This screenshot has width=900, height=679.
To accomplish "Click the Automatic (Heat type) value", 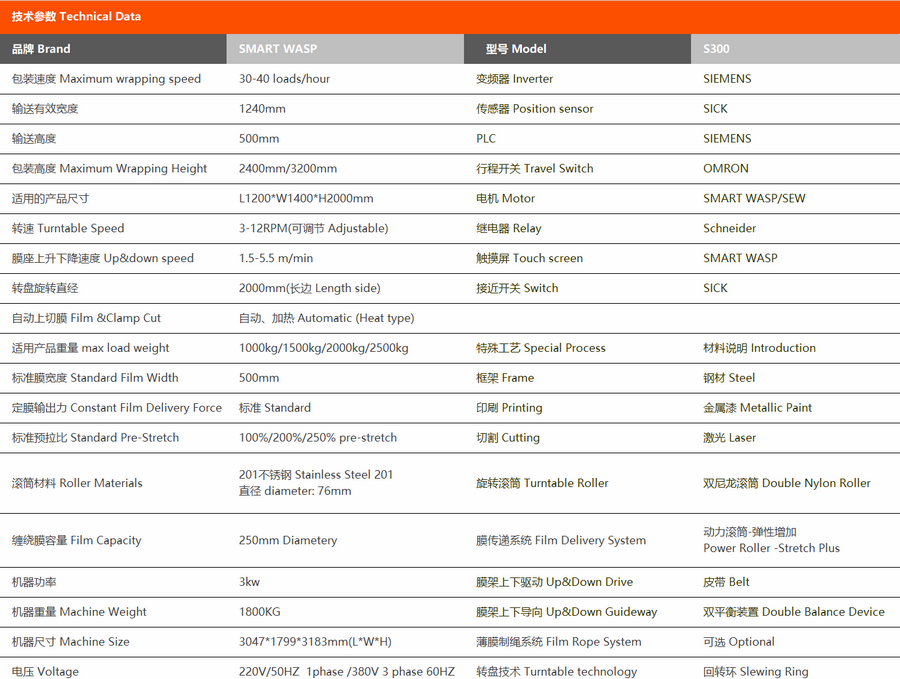I will (326, 318).
